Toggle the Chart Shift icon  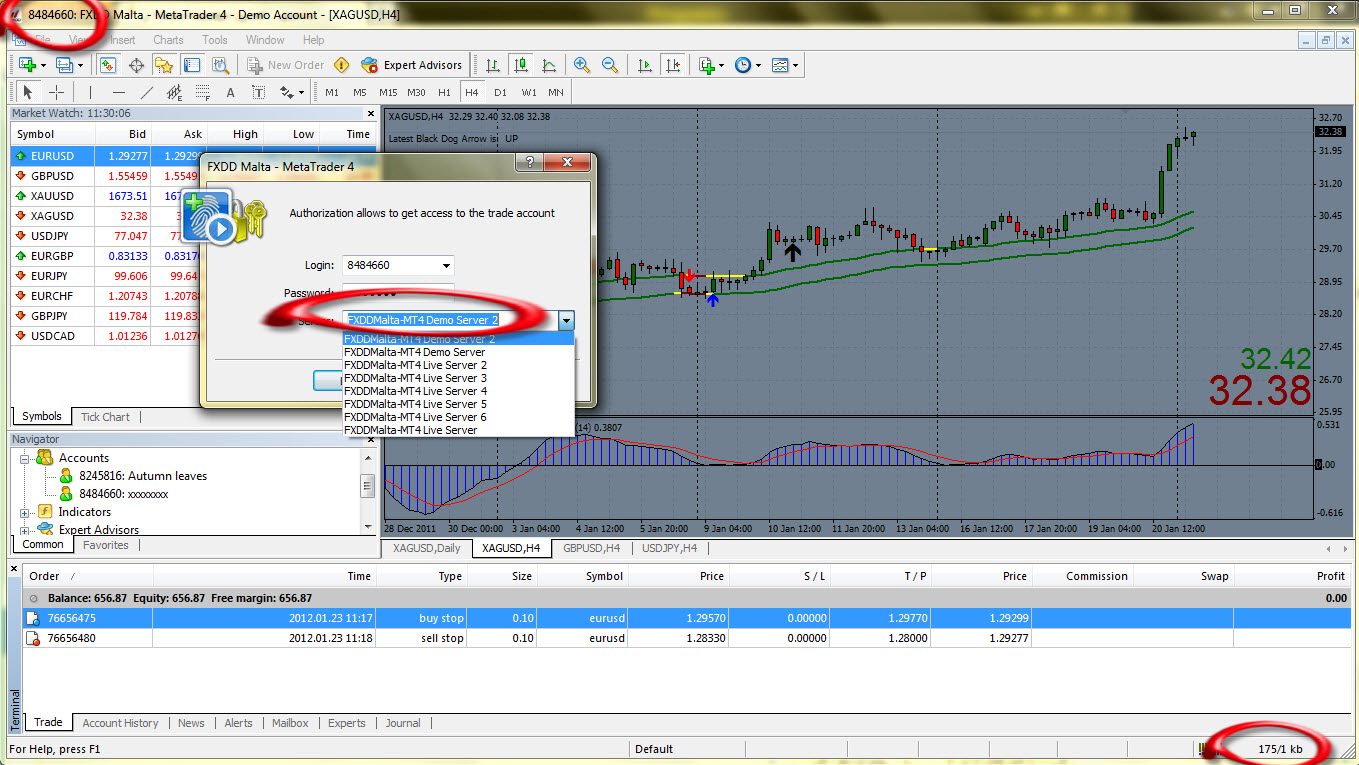pos(673,65)
